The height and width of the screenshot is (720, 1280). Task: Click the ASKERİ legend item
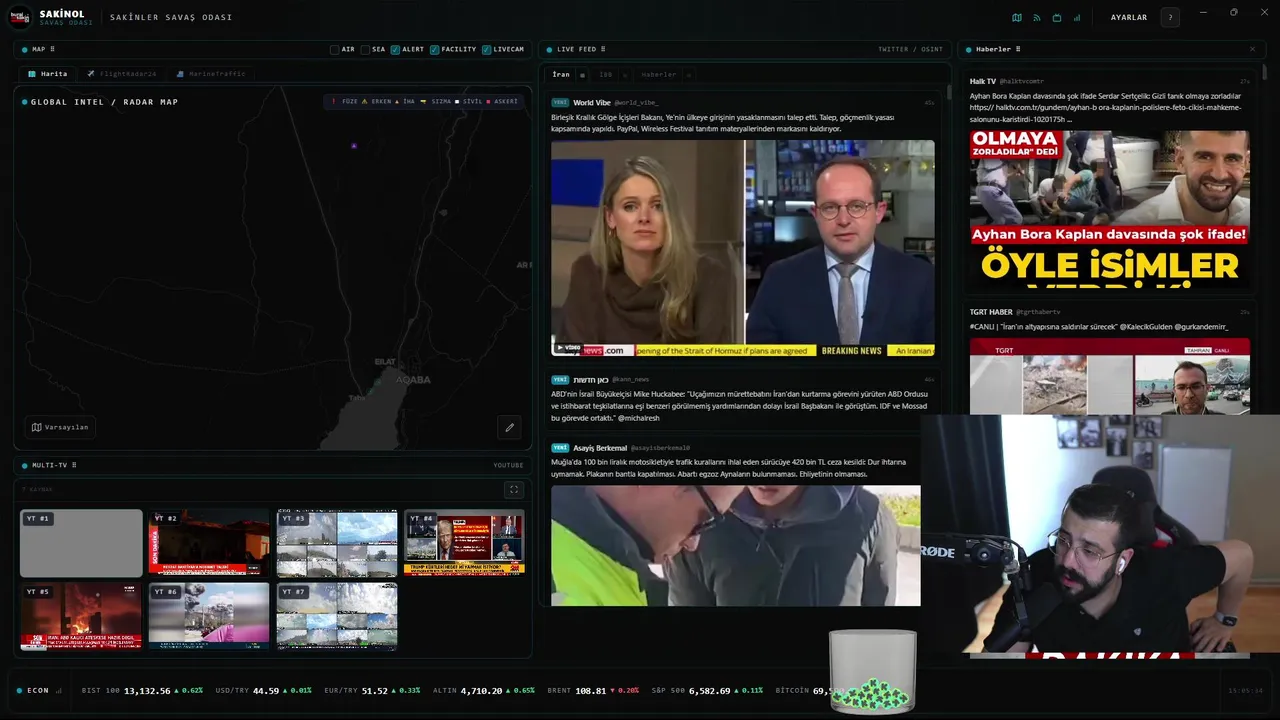click(503, 101)
